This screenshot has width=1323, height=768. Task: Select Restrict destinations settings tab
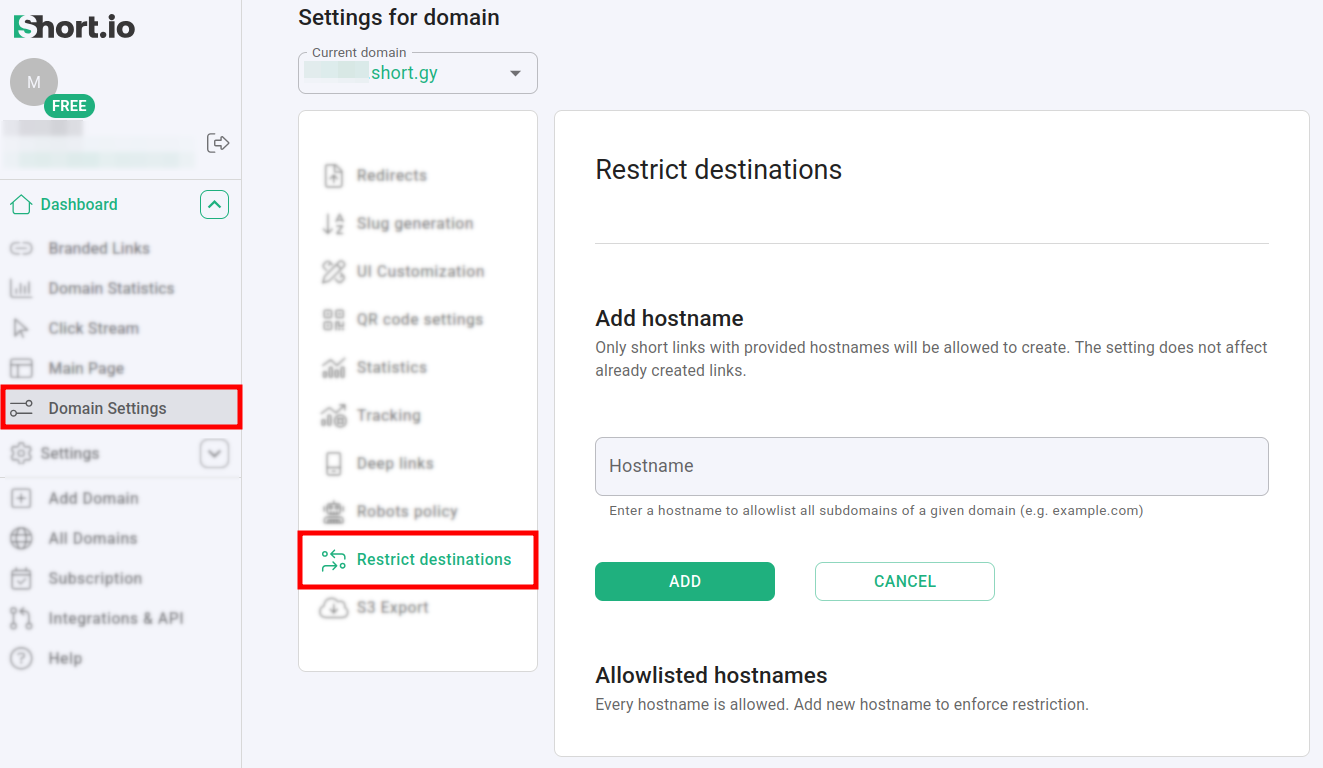point(433,560)
